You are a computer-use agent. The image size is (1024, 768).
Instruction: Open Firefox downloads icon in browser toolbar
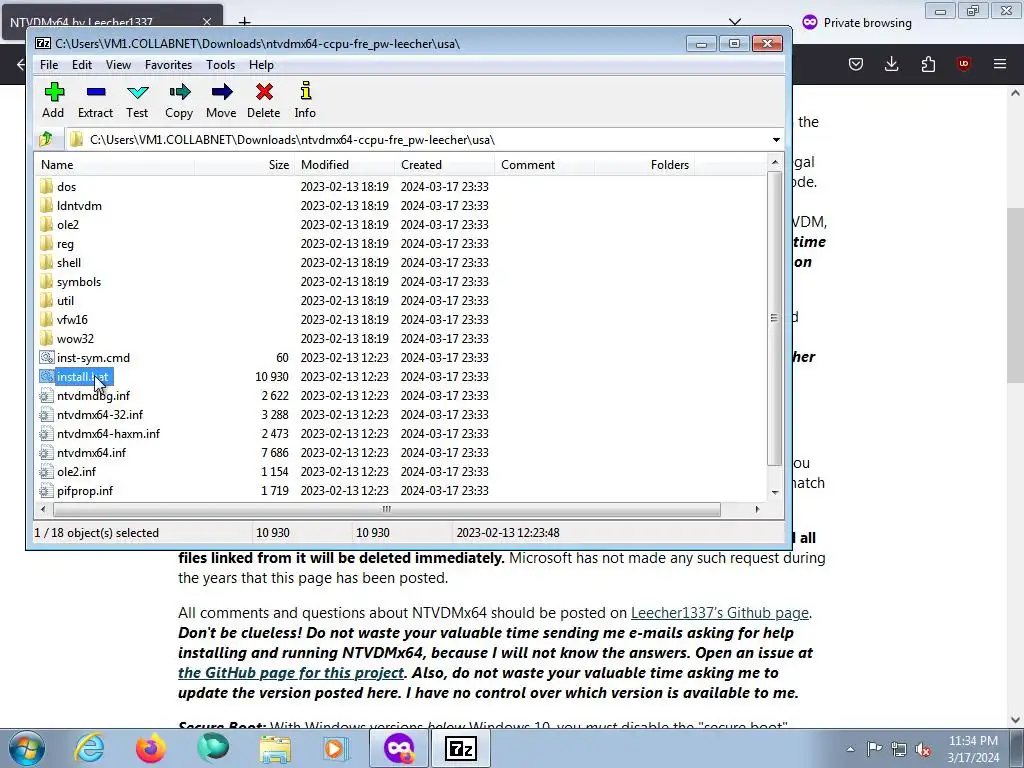(891, 64)
